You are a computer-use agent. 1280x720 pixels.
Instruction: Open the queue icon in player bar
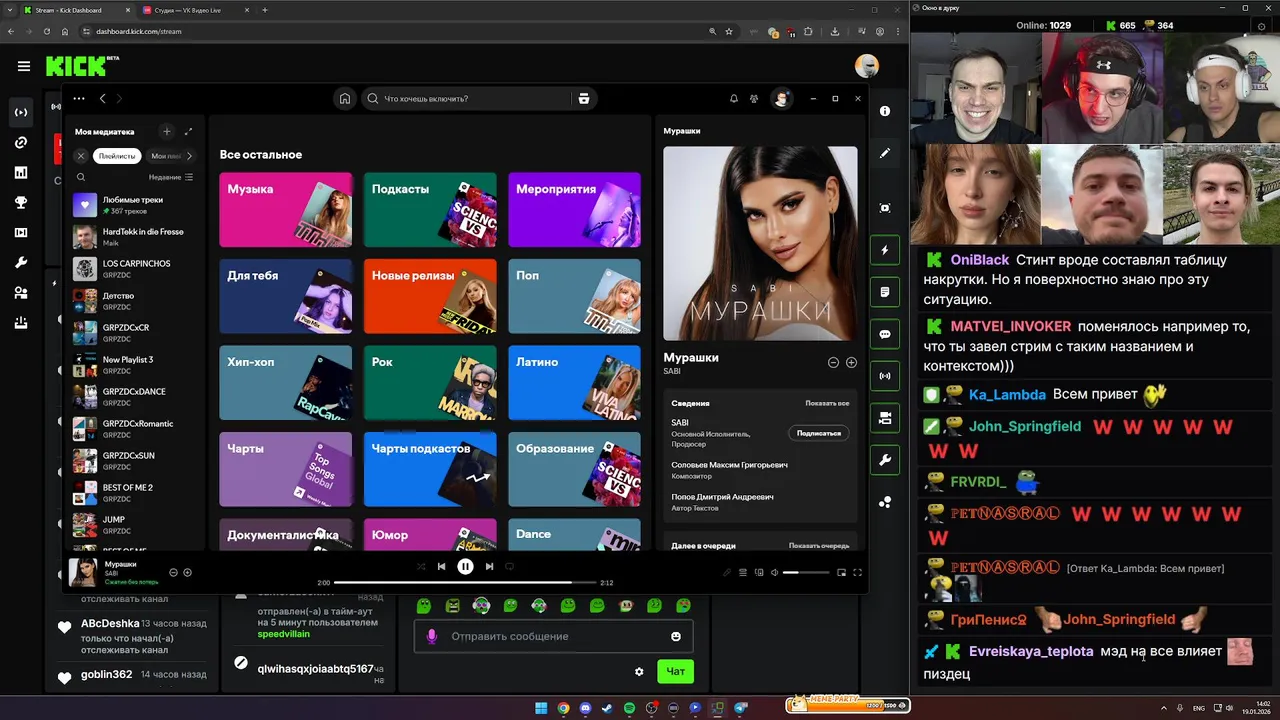click(x=742, y=572)
